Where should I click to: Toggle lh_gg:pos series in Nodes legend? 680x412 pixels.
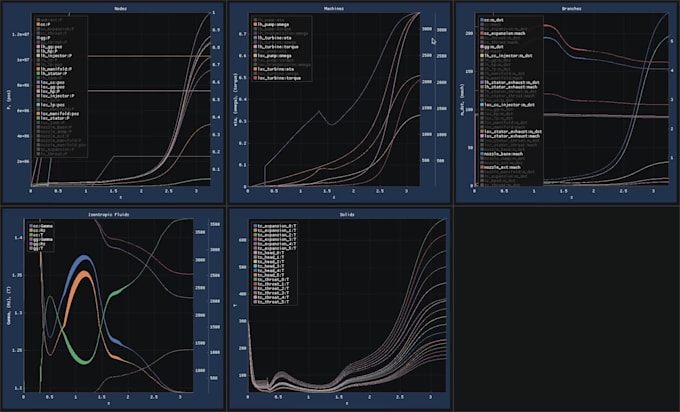(x=49, y=46)
